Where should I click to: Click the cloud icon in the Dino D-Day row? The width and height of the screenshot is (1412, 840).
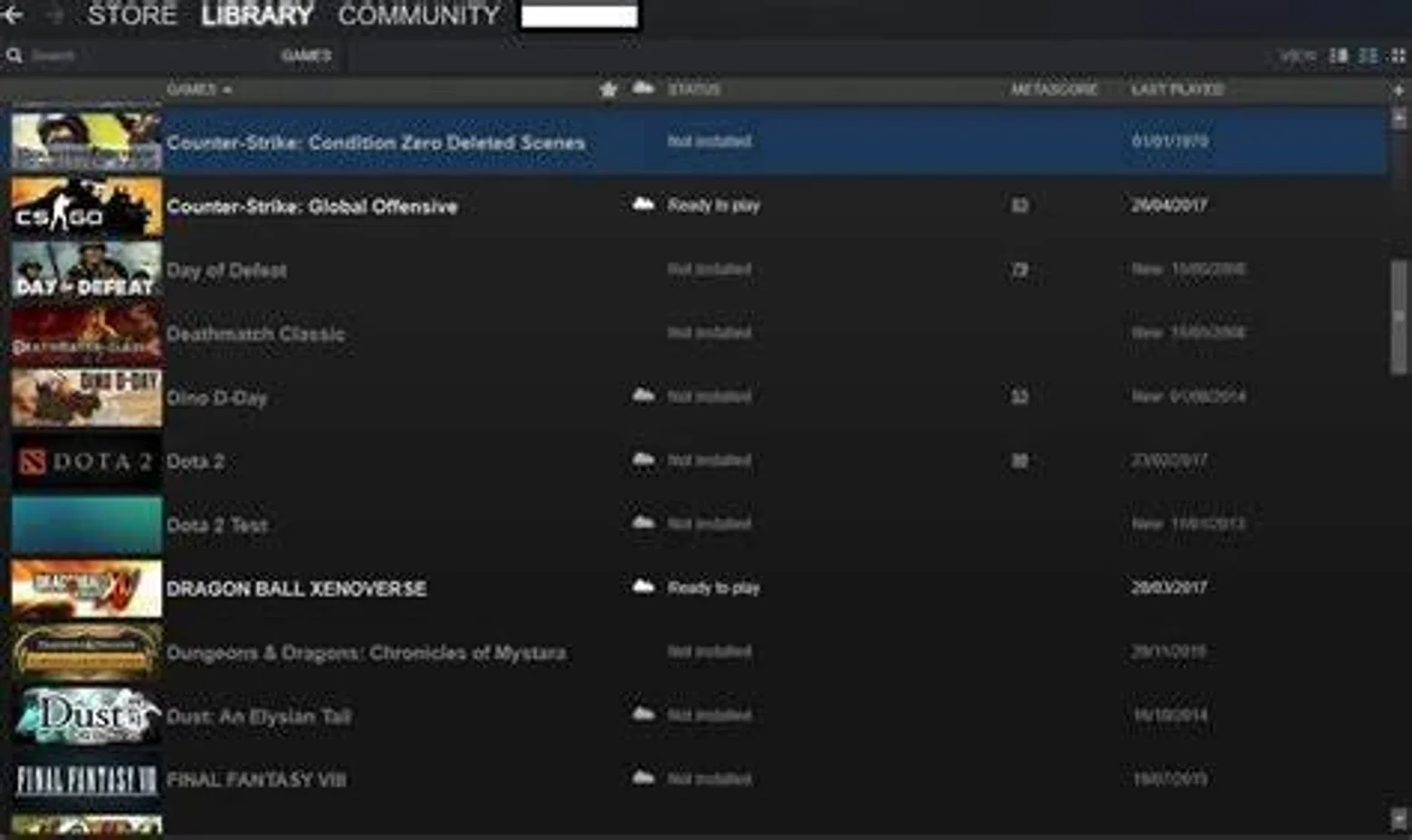coord(643,396)
